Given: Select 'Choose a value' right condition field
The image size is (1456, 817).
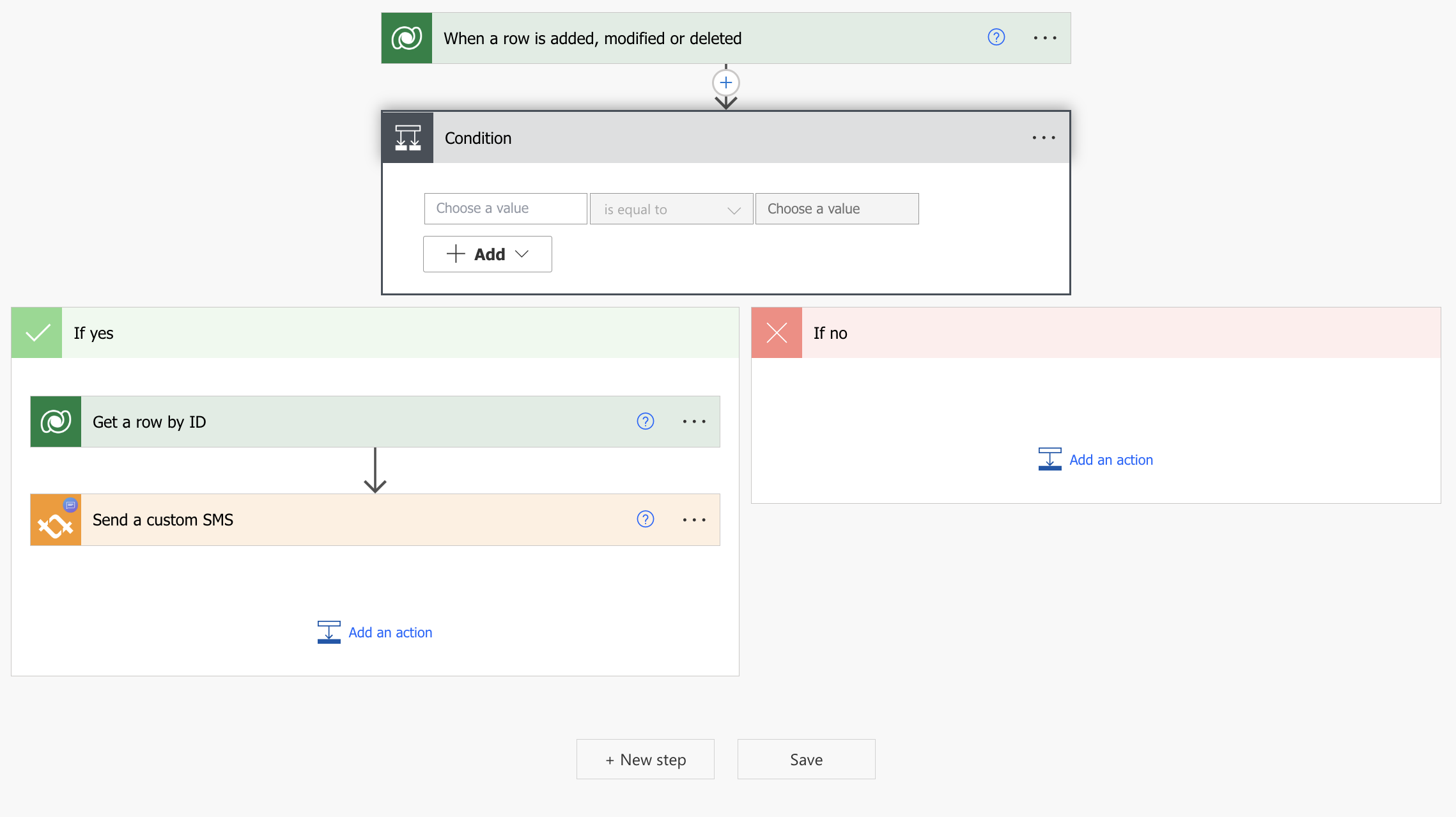Looking at the screenshot, I should [838, 208].
